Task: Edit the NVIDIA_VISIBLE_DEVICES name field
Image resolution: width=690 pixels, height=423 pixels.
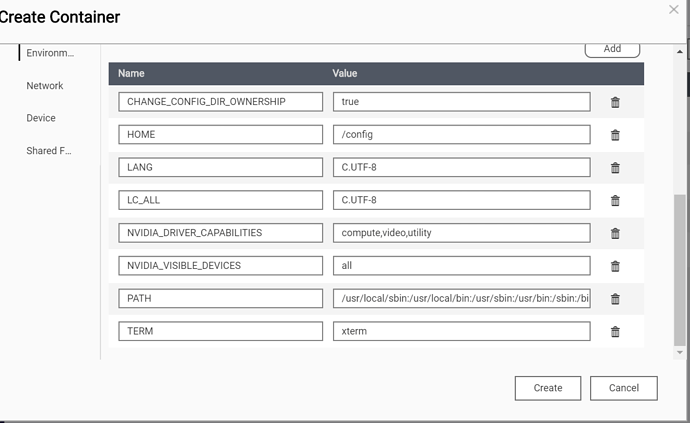Action: (220, 265)
